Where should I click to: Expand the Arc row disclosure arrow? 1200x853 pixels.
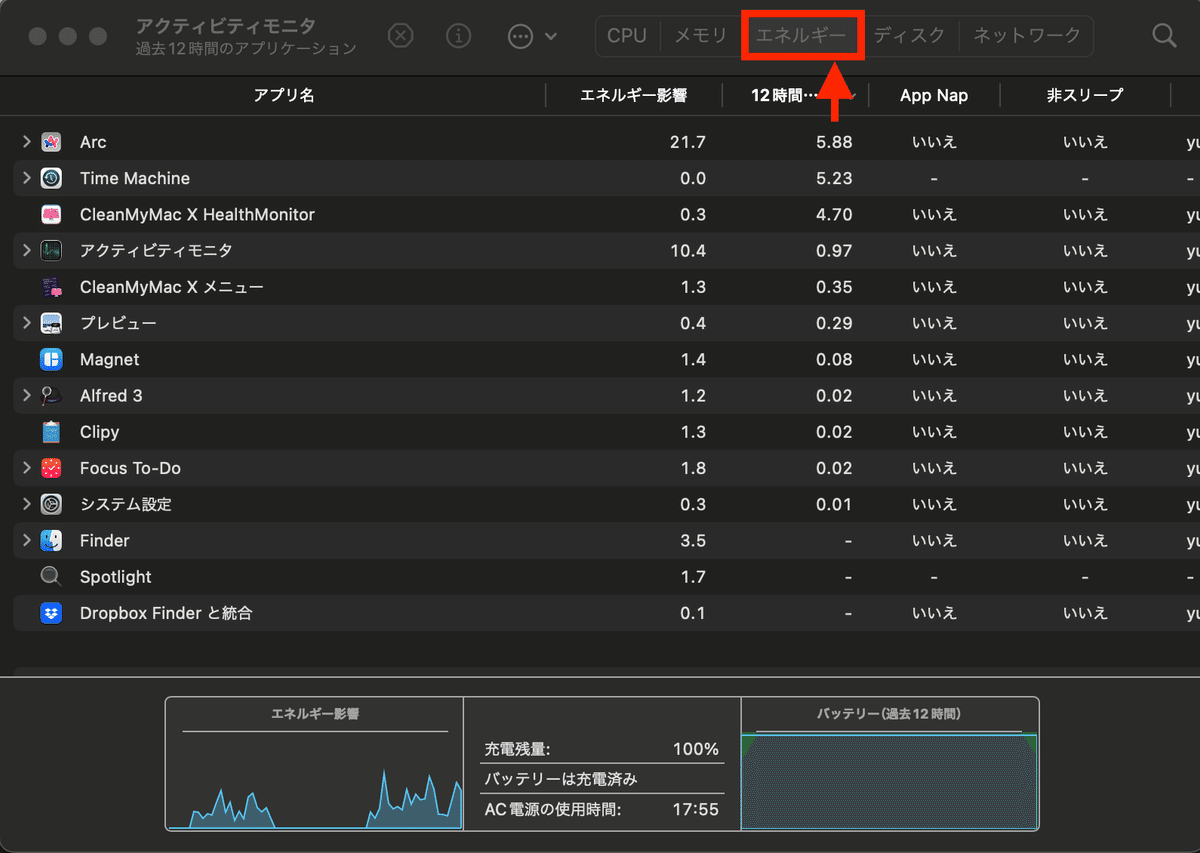click(x=27, y=142)
